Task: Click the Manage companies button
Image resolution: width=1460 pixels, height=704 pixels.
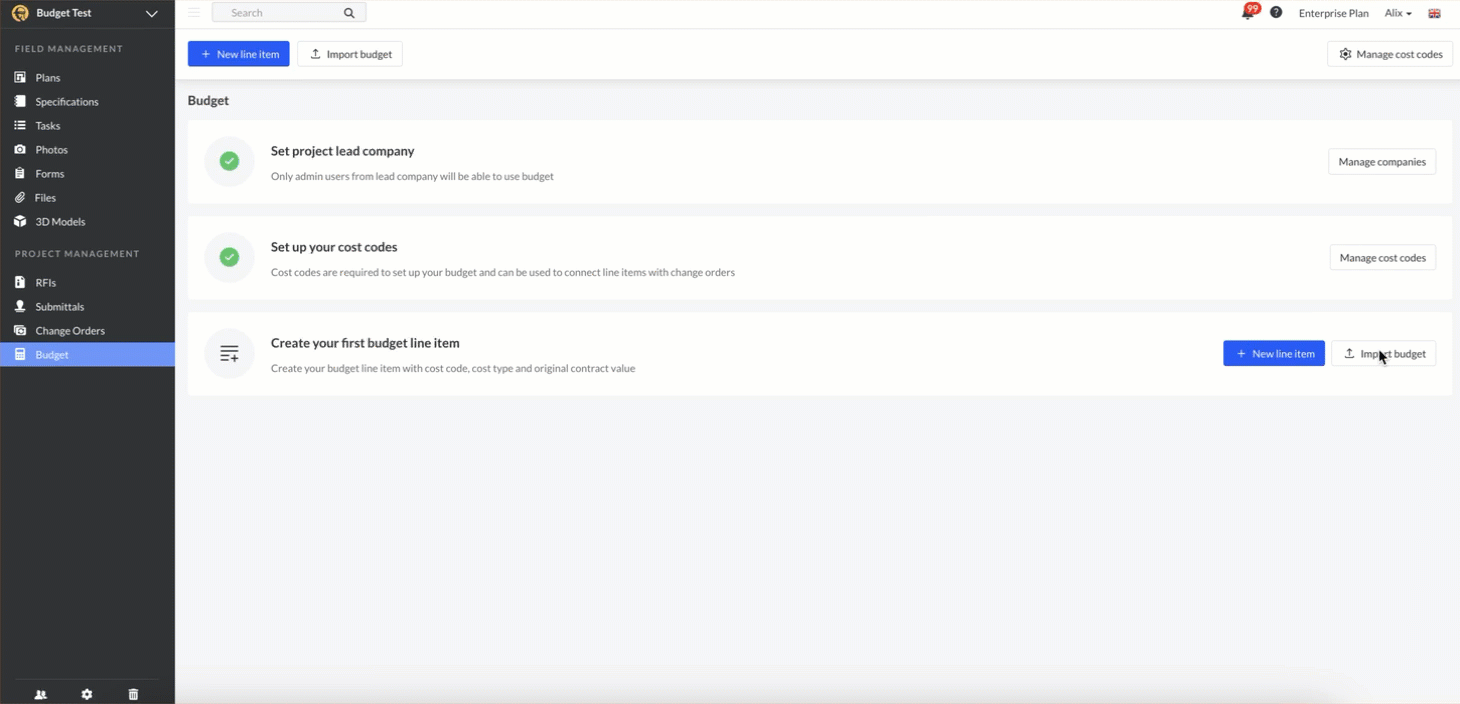Action: 1382,162
